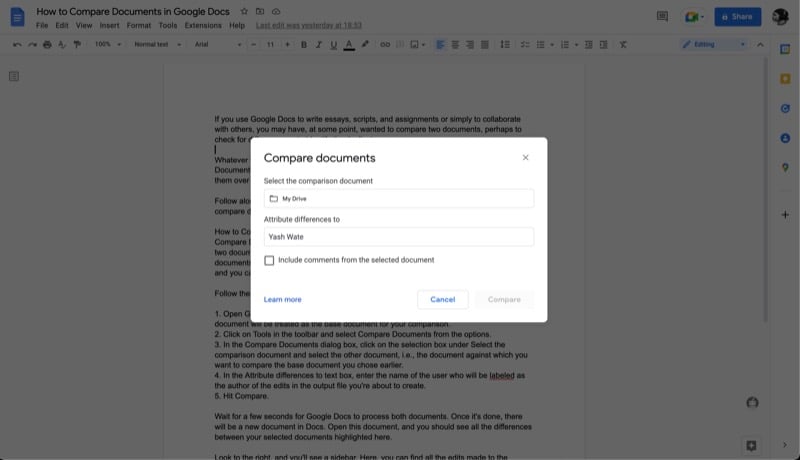Click the spell check icon
800x460 pixels.
point(62,44)
